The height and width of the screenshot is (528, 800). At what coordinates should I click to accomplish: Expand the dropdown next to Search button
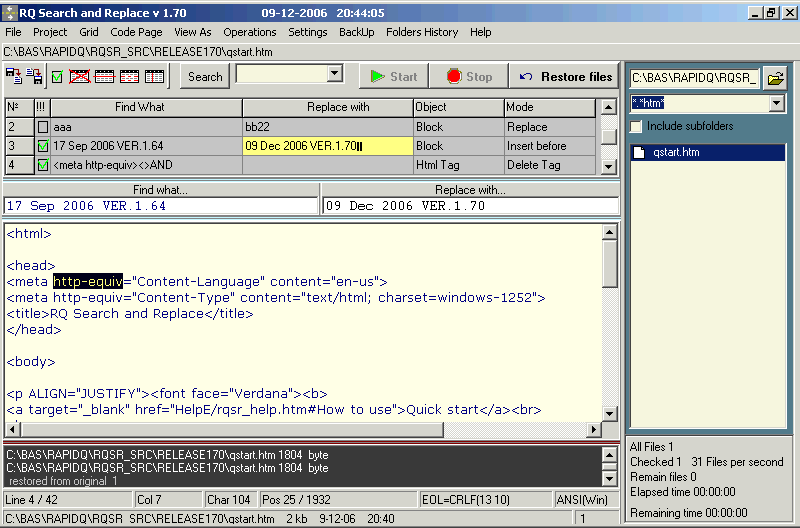pos(334,74)
